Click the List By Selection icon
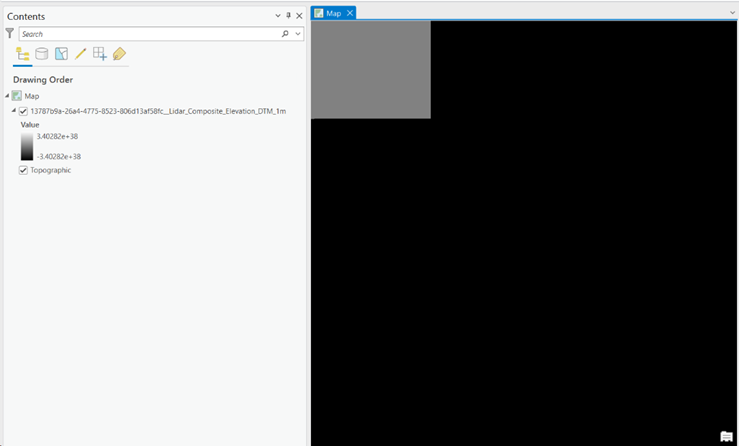Viewport: 739px width, 446px height. [61, 54]
